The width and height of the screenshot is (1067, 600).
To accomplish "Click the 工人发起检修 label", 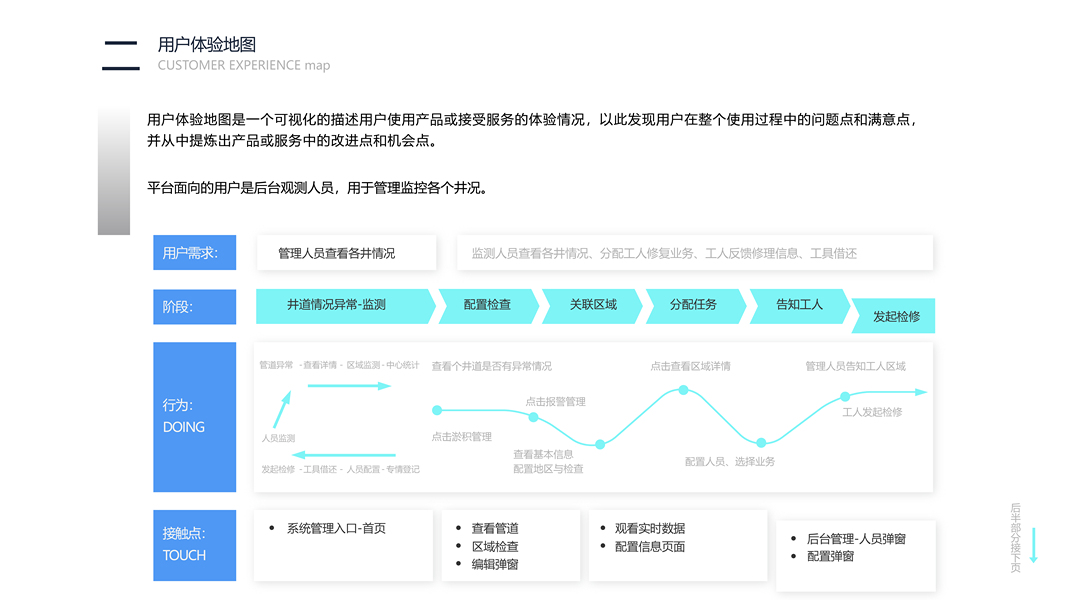I will (x=872, y=412).
